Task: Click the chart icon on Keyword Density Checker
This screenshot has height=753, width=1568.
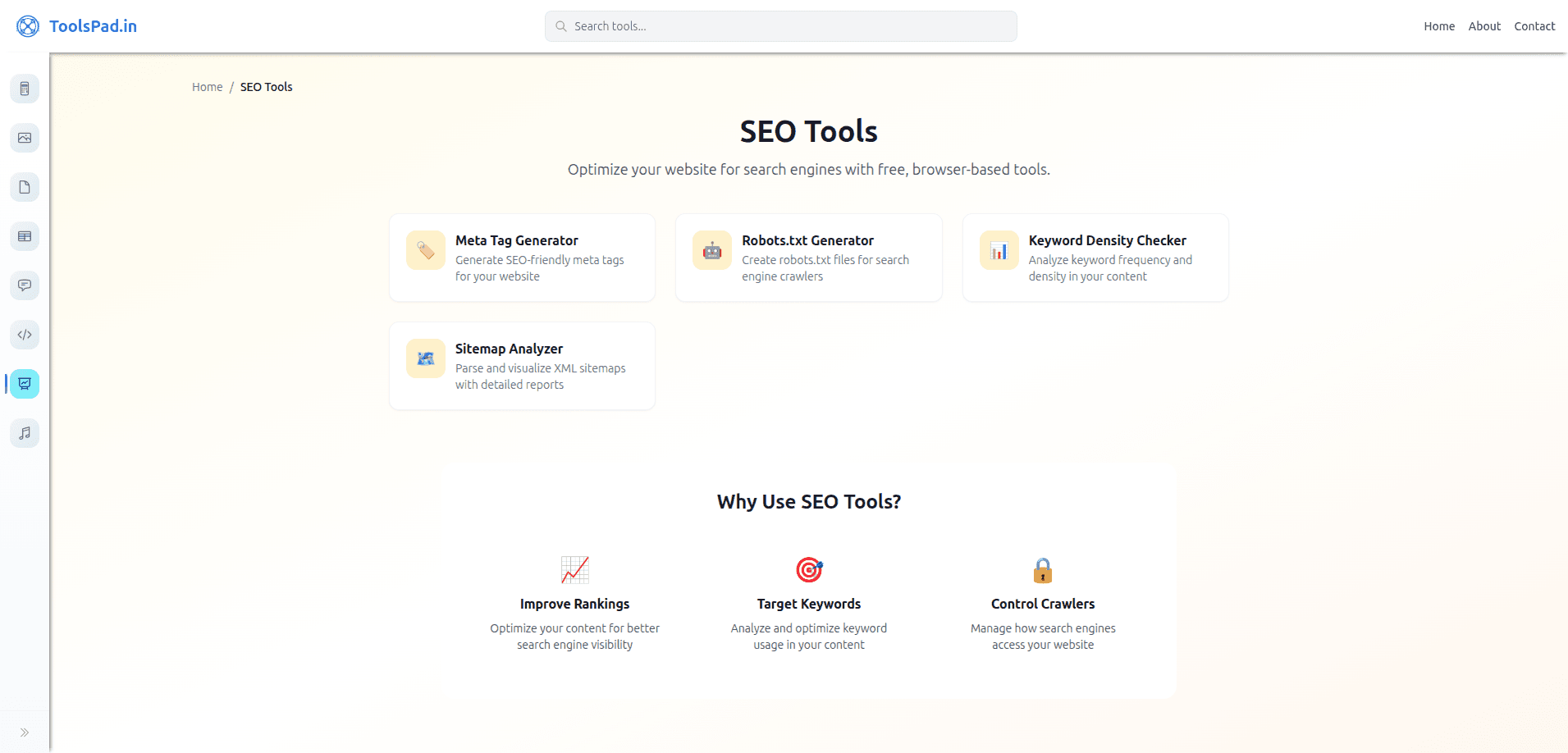Action: tap(999, 250)
